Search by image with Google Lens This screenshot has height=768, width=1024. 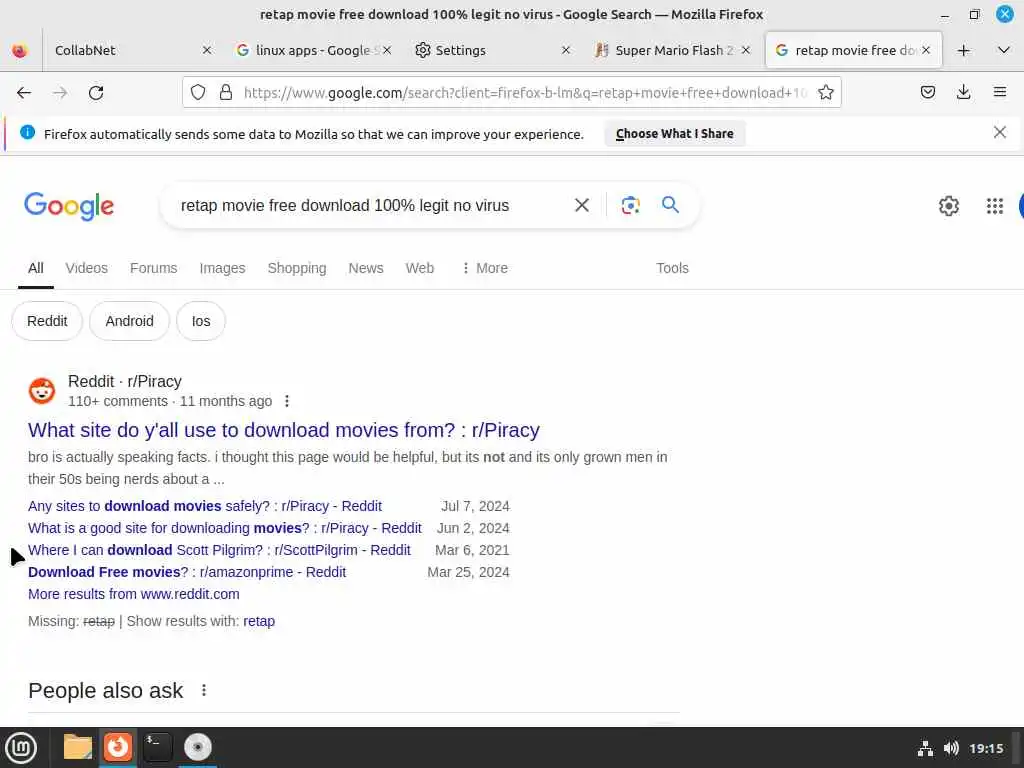630,205
